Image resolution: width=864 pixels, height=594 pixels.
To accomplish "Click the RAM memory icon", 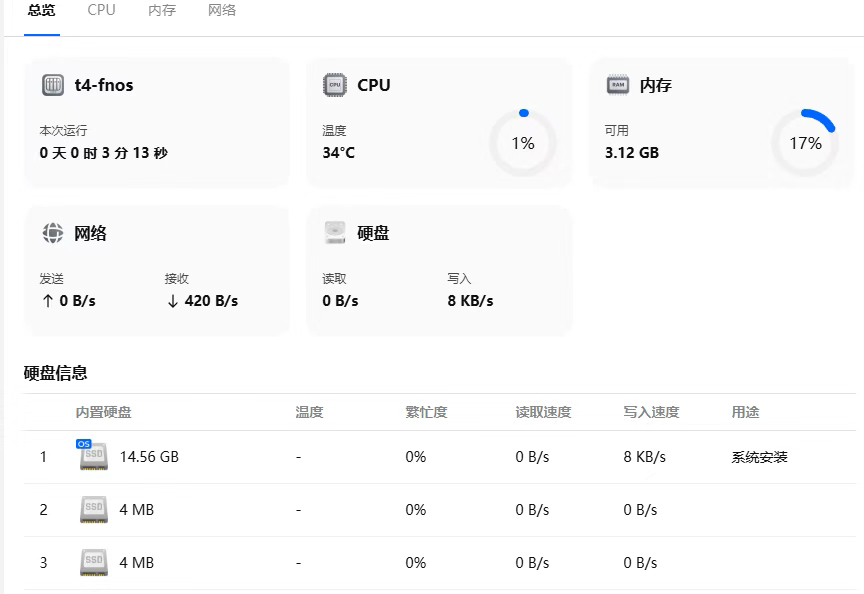I will pos(618,85).
